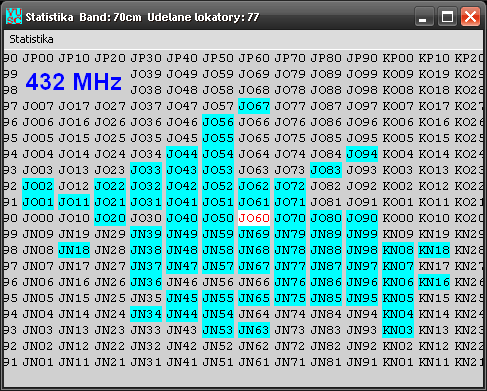
Task: Select highlighted locator JN69
Action: pos(254,234)
